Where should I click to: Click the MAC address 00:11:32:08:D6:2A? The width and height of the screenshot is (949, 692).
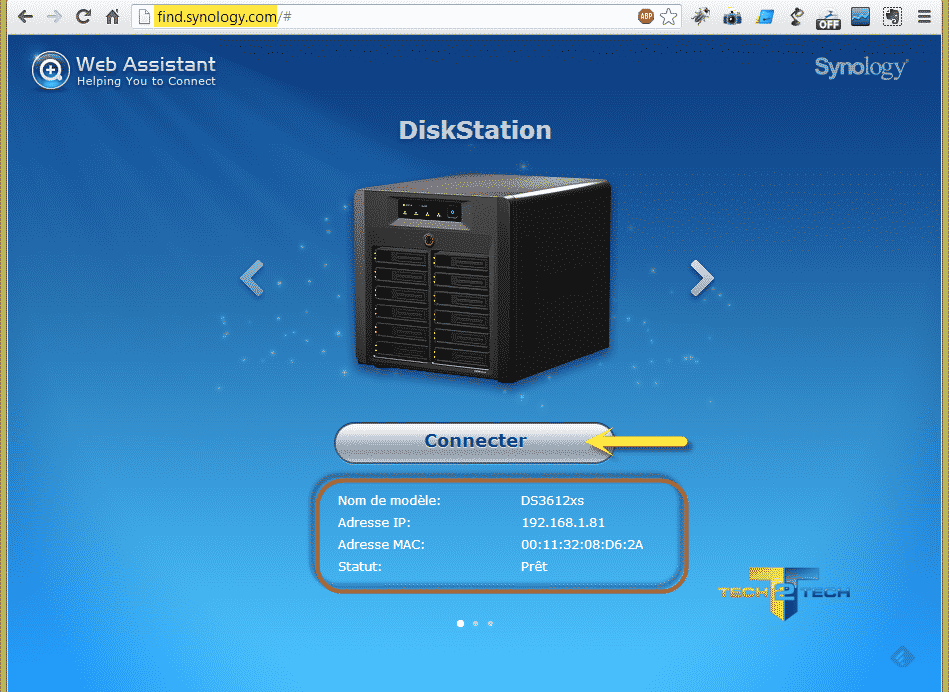click(x=582, y=545)
